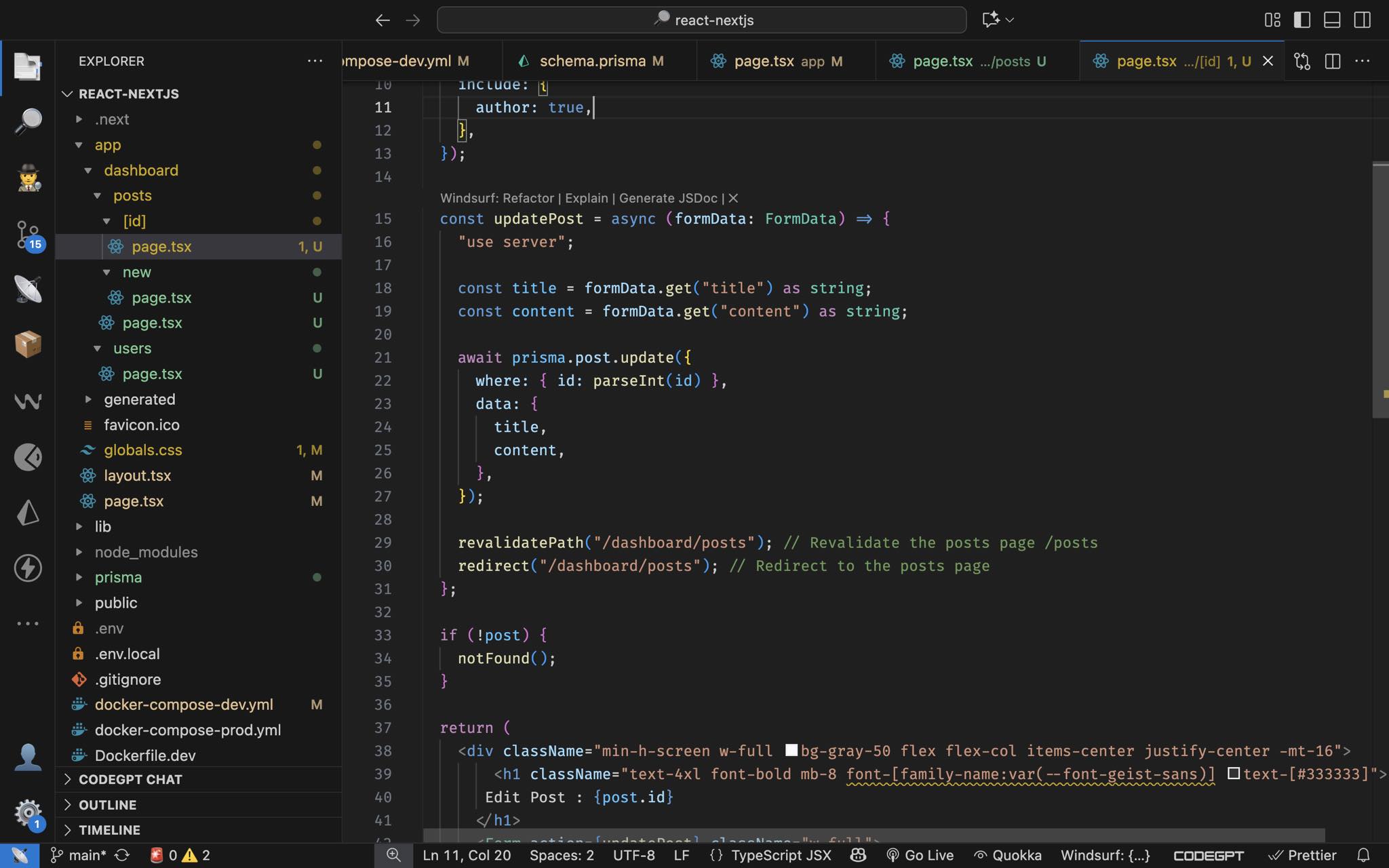Open globals.css file
Viewport: 1389px width, 868px height.
(199, 450)
